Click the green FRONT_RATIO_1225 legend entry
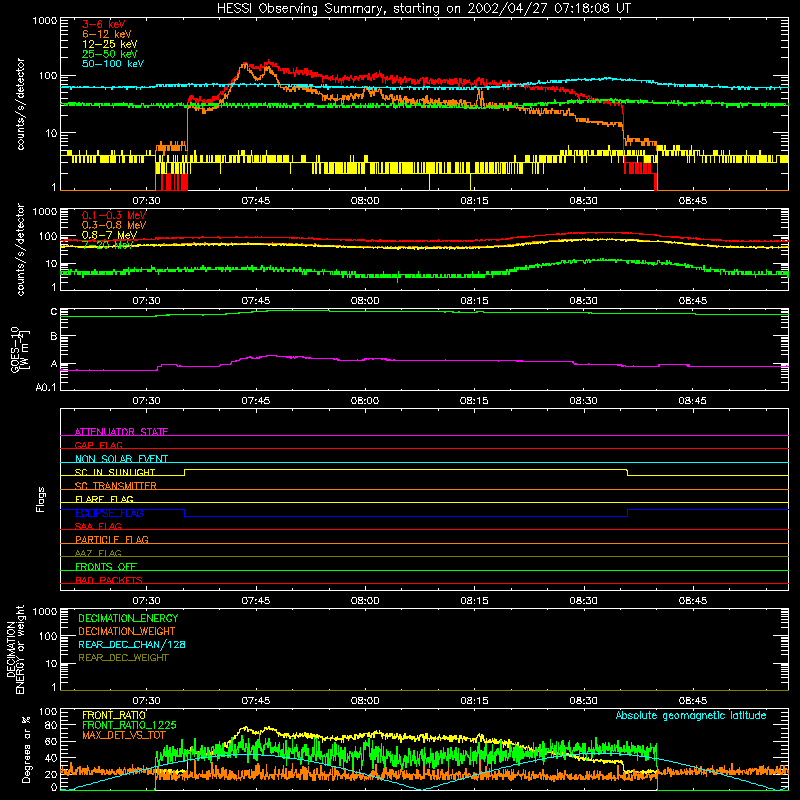This screenshot has width=800, height=800. [129, 725]
